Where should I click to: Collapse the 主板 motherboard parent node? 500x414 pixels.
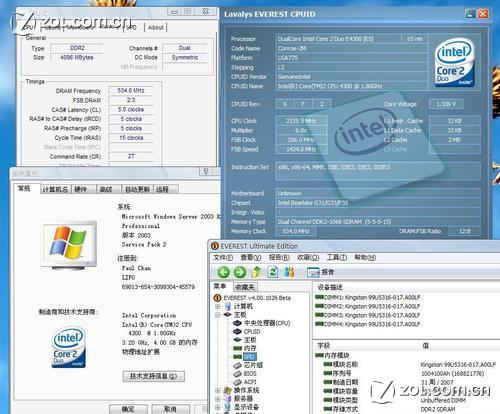coord(218,314)
